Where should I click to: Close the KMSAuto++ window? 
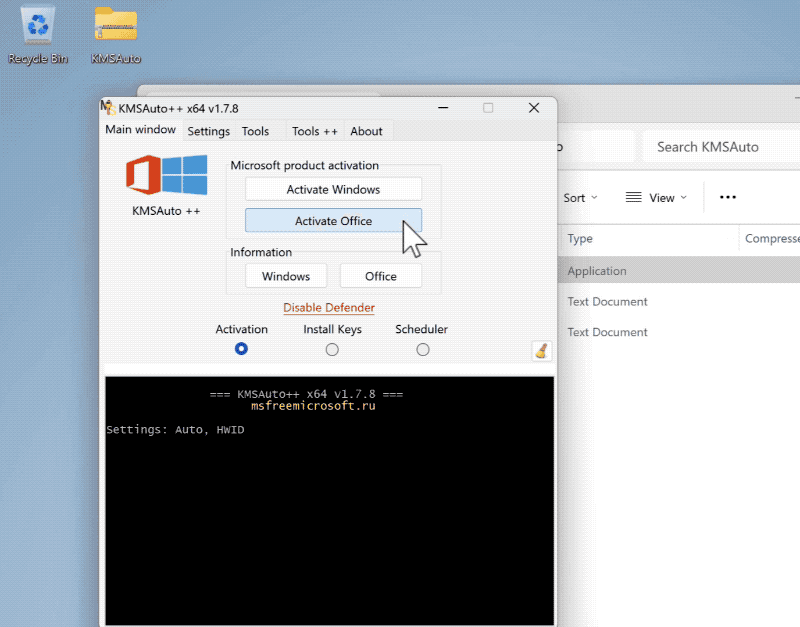click(x=534, y=108)
